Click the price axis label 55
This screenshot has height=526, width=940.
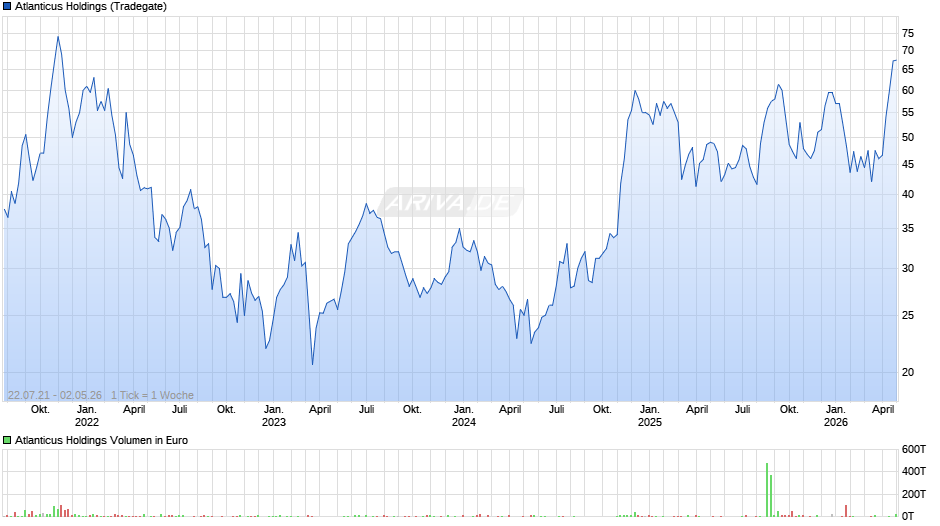tap(908, 113)
